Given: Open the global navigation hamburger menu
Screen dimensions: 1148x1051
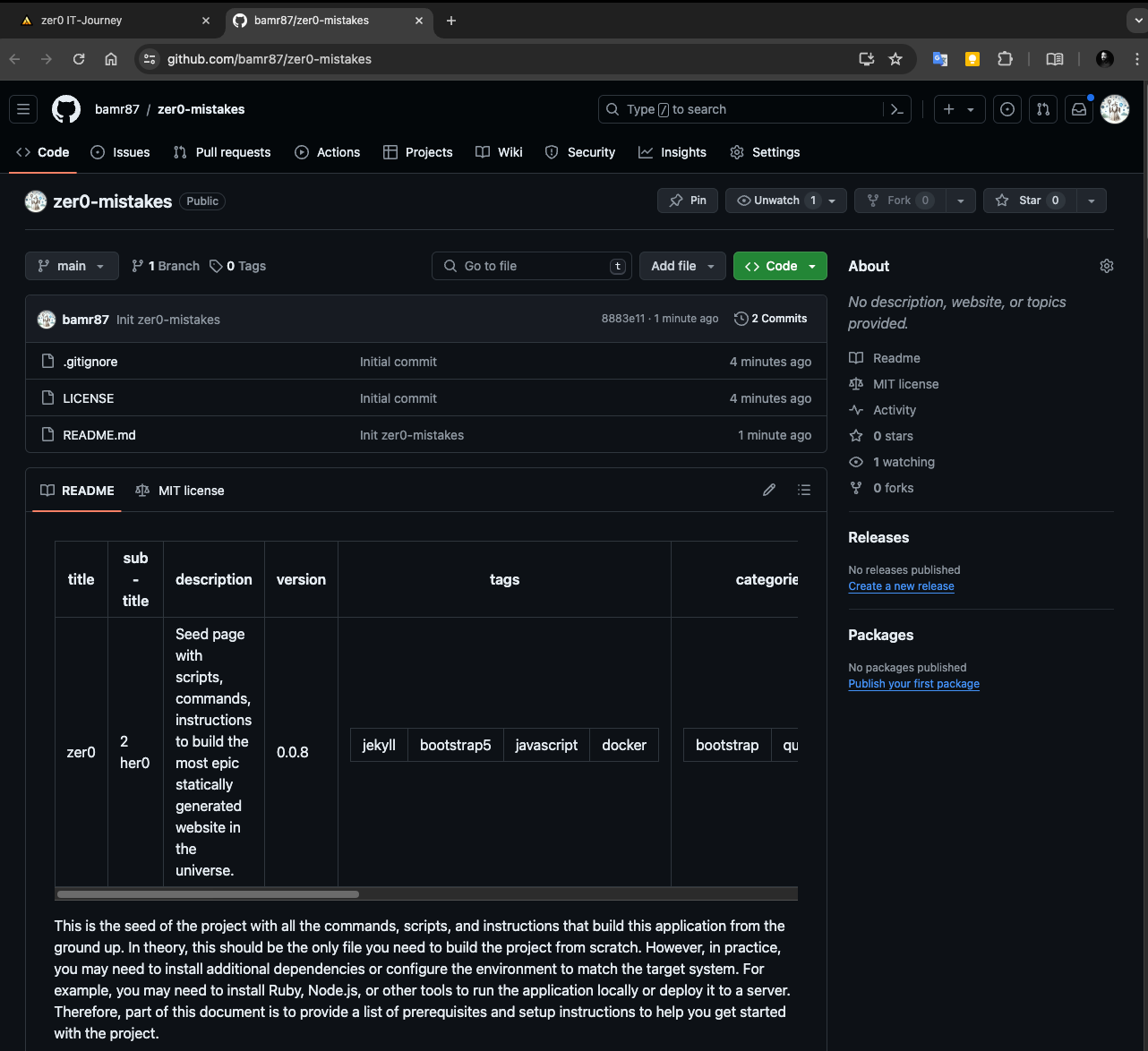Looking at the screenshot, I should [x=23, y=109].
